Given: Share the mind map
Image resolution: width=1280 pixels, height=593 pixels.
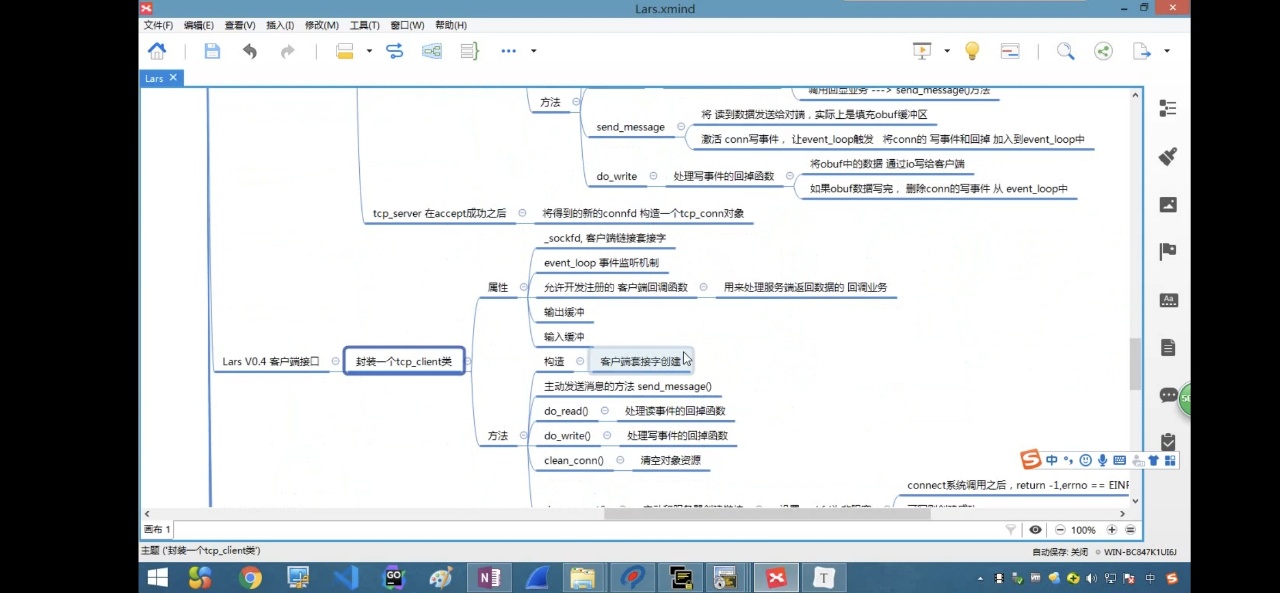Looking at the screenshot, I should (1103, 51).
